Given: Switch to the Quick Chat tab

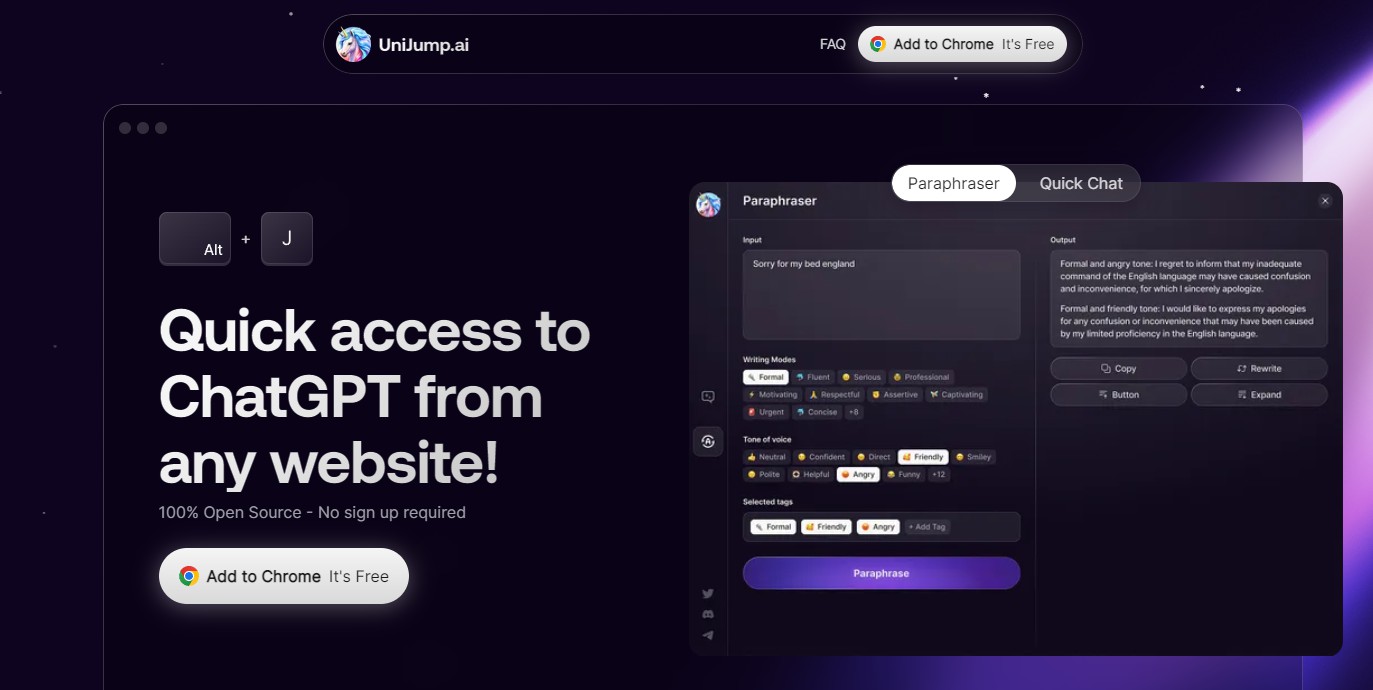Looking at the screenshot, I should click(x=1081, y=183).
